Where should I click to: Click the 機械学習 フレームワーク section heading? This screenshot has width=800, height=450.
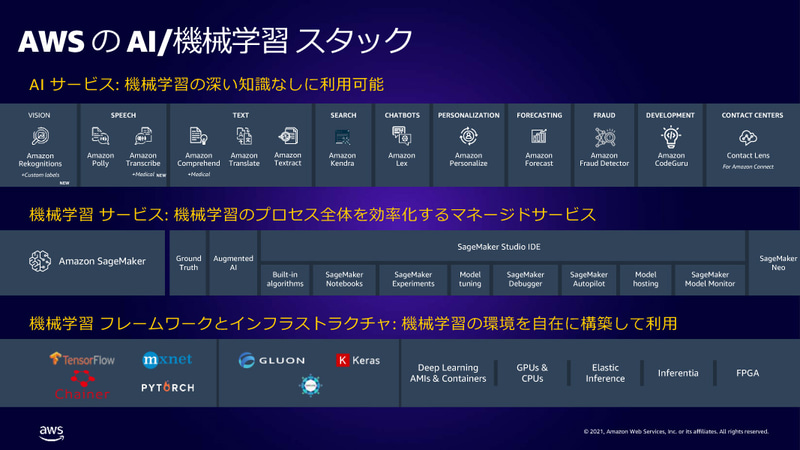point(353,323)
